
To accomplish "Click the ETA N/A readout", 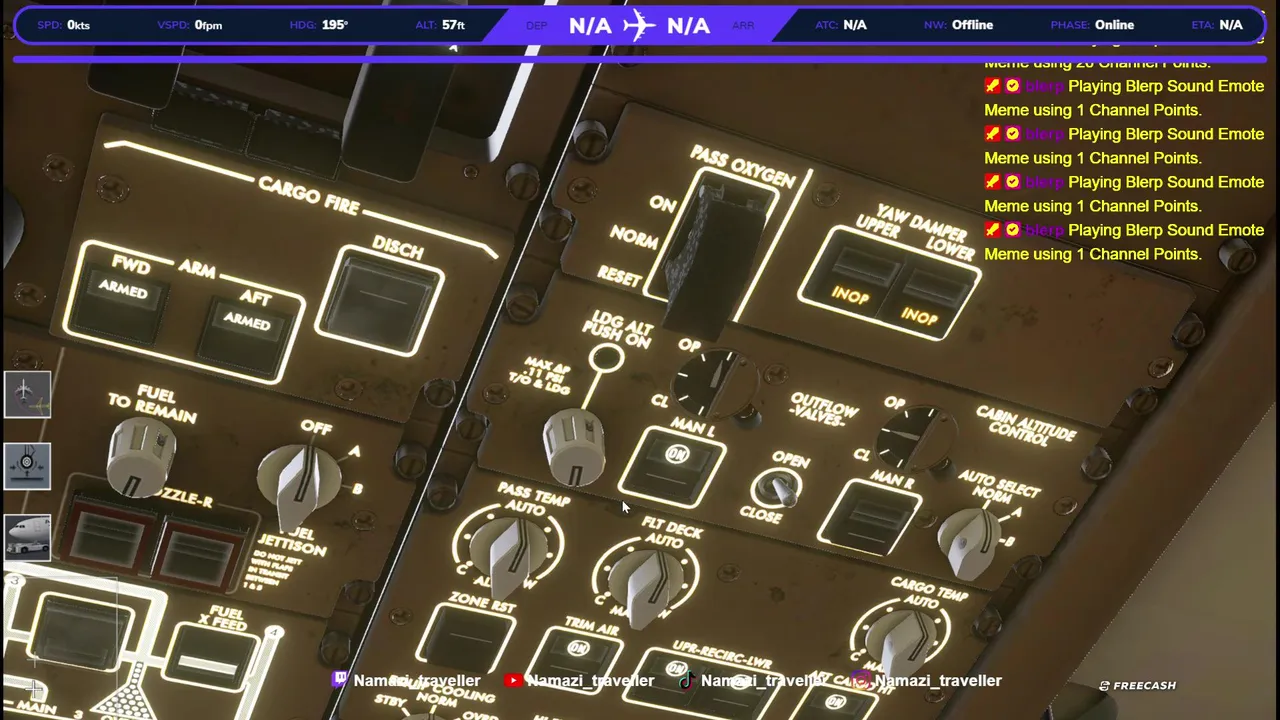I will 1217,25.
